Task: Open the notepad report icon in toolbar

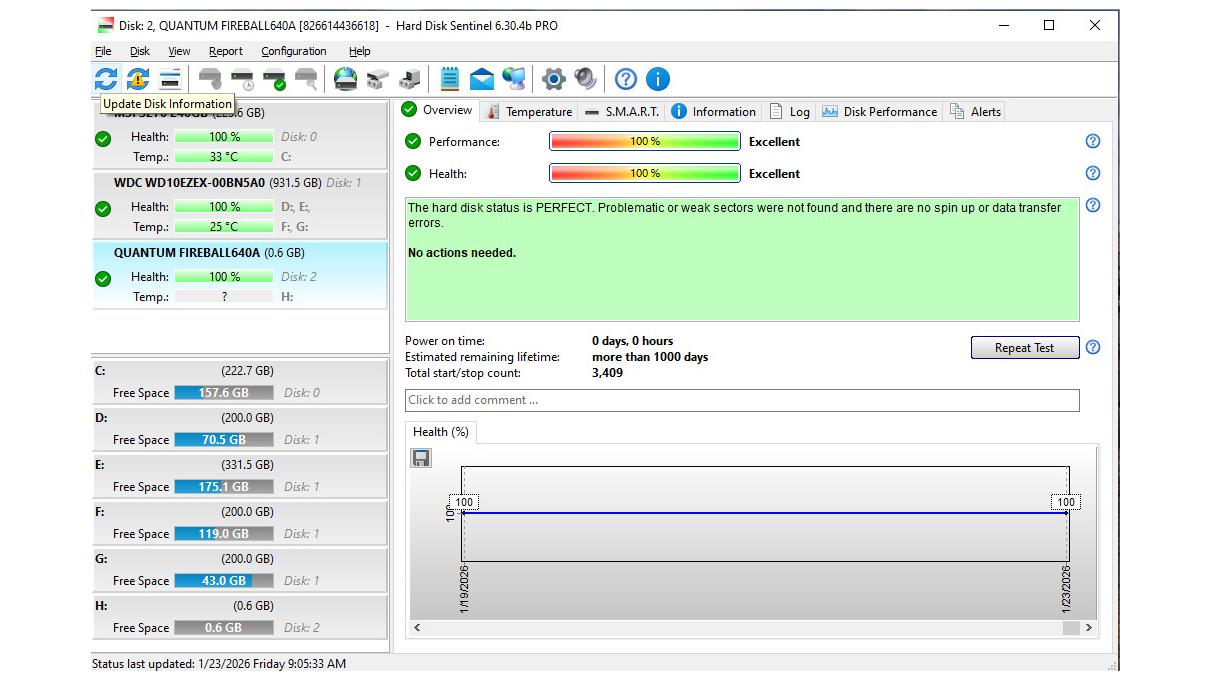Action: pyautogui.click(x=450, y=79)
